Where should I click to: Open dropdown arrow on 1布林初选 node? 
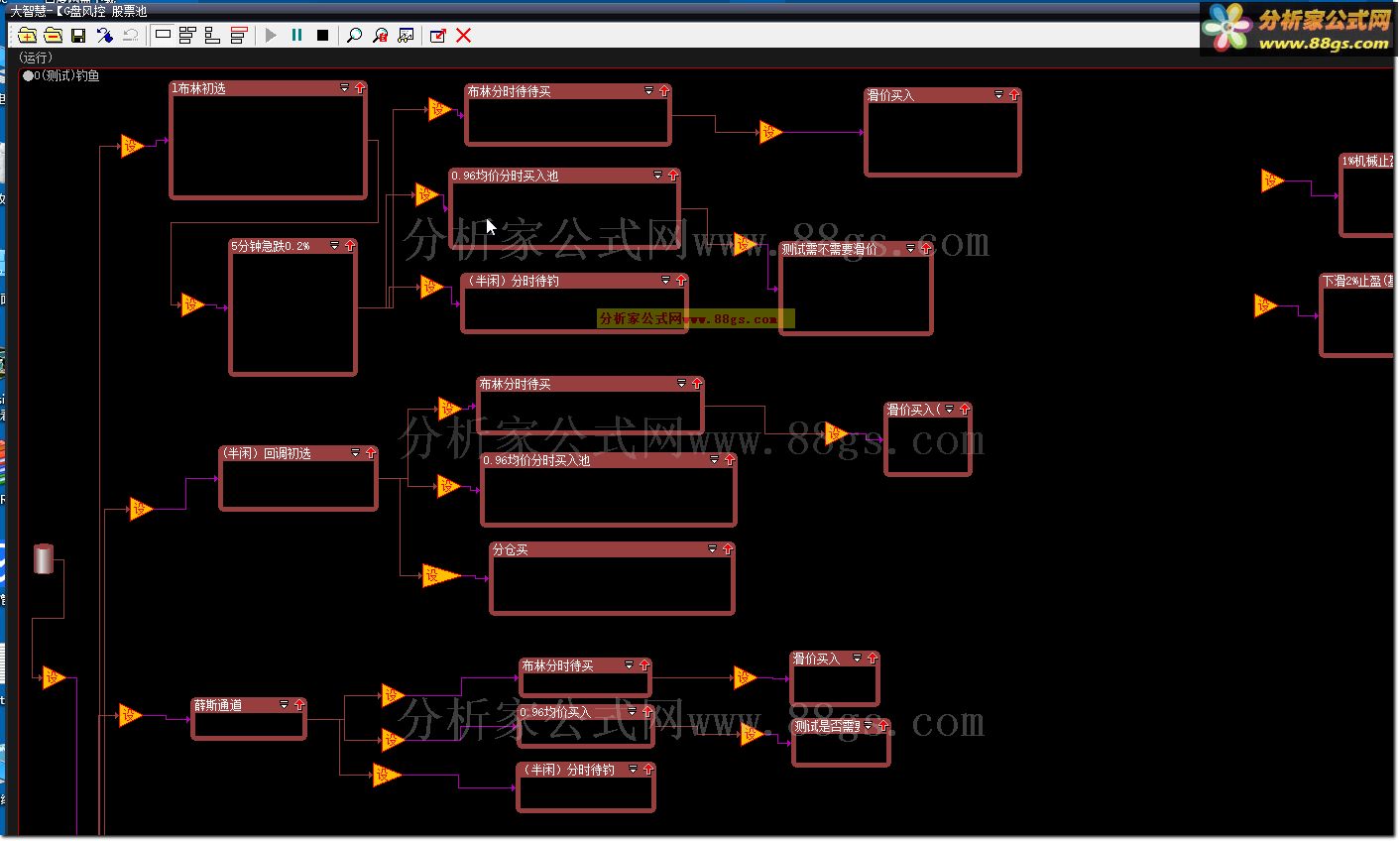point(345,88)
